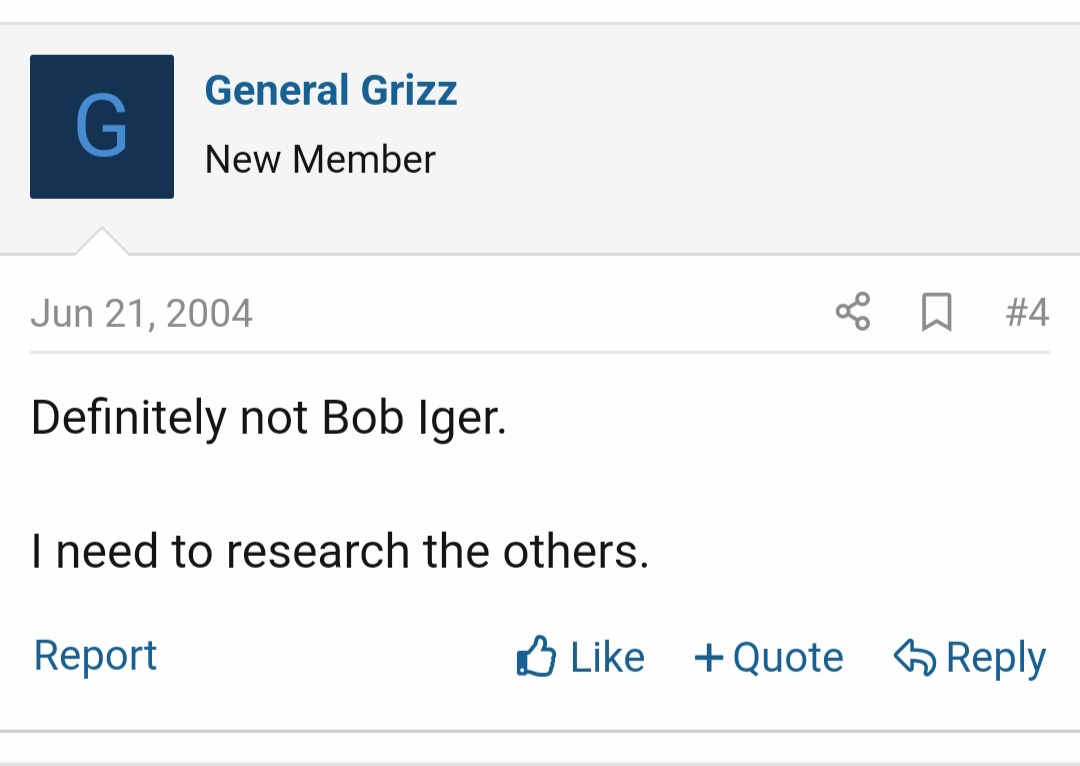Screen dimensions: 1080x766
Task: Report this post
Action: coord(96,656)
